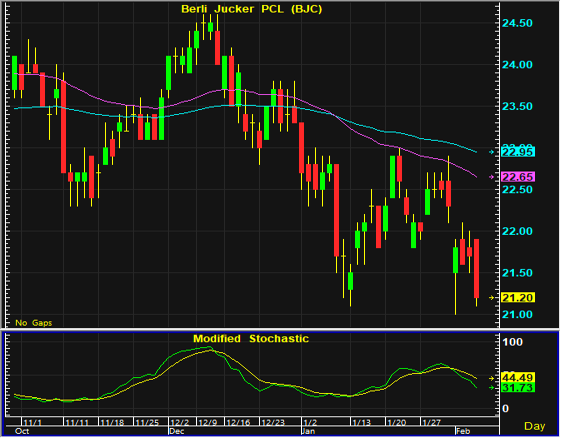Image resolution: width=561 pixels, height=438 pixels.
Task: Click the 12/9 date marker
Action: [x=208, y=423]
